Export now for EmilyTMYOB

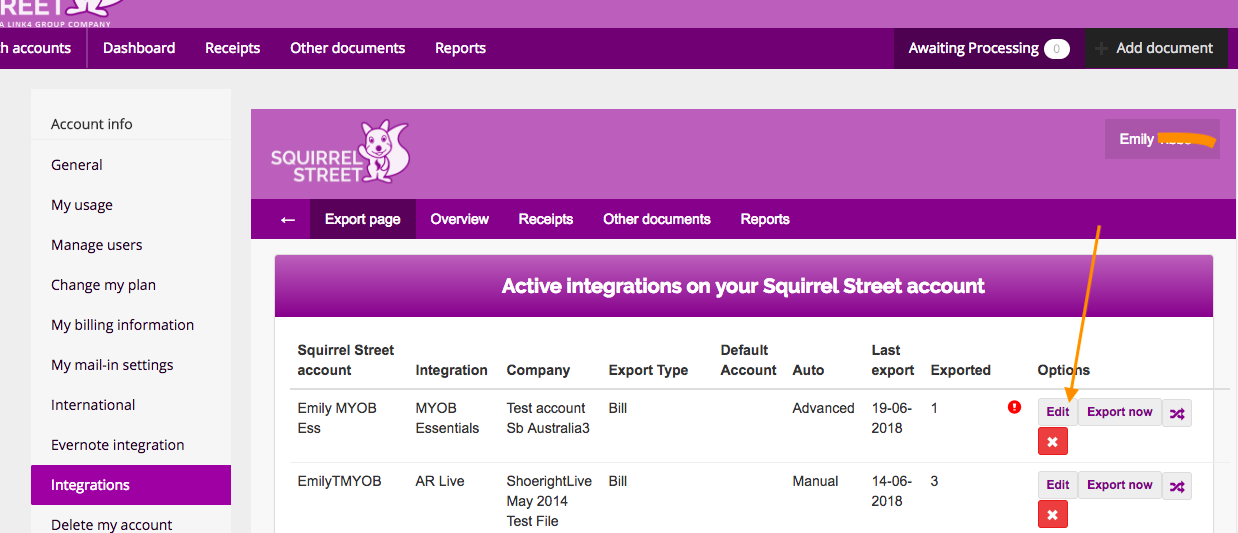pyautogui.click(x=1120, y=485)
